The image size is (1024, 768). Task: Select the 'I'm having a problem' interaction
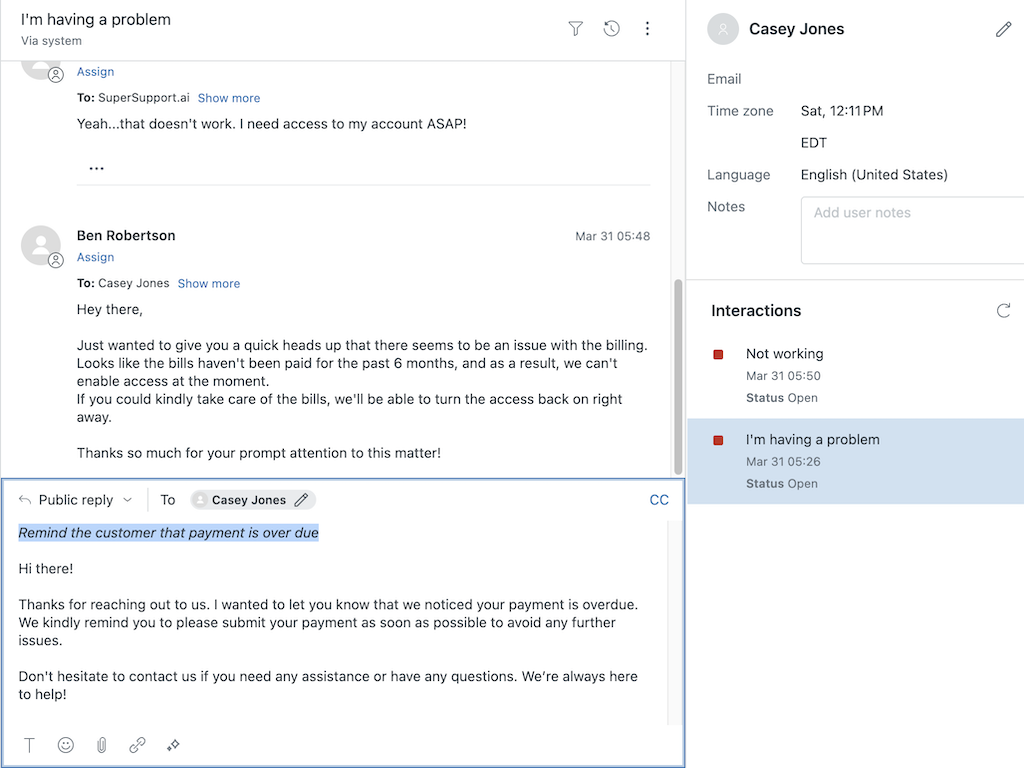[x=812, y=440]
